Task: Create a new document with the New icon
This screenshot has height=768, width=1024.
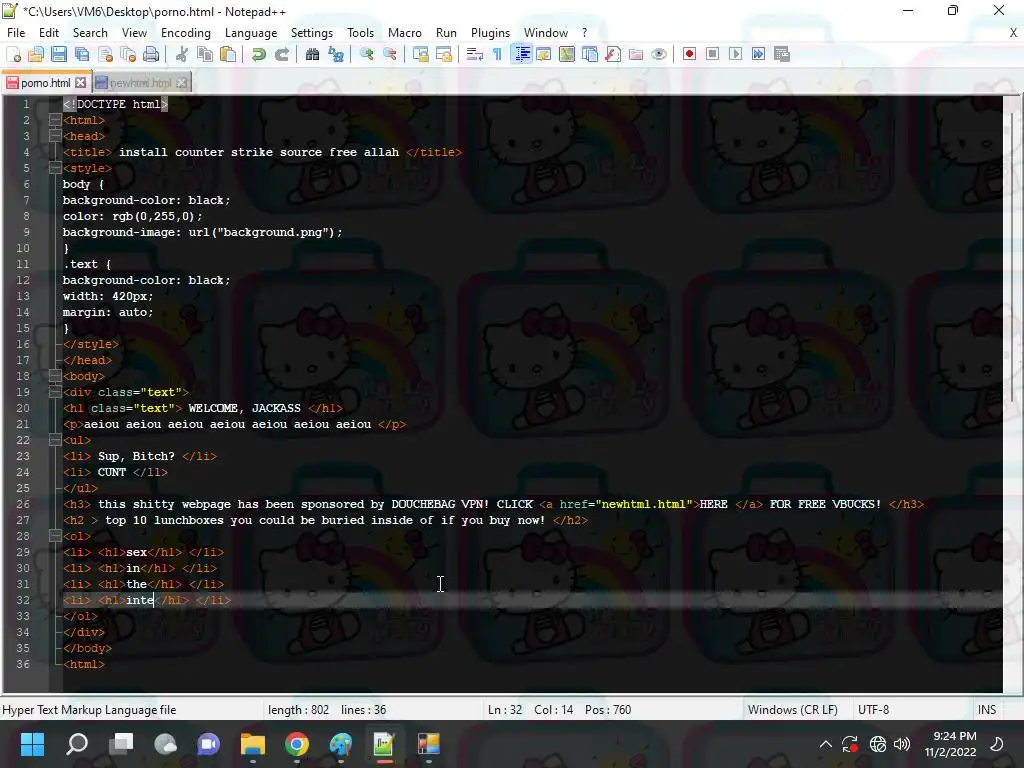Action: [x=13, y=54]
